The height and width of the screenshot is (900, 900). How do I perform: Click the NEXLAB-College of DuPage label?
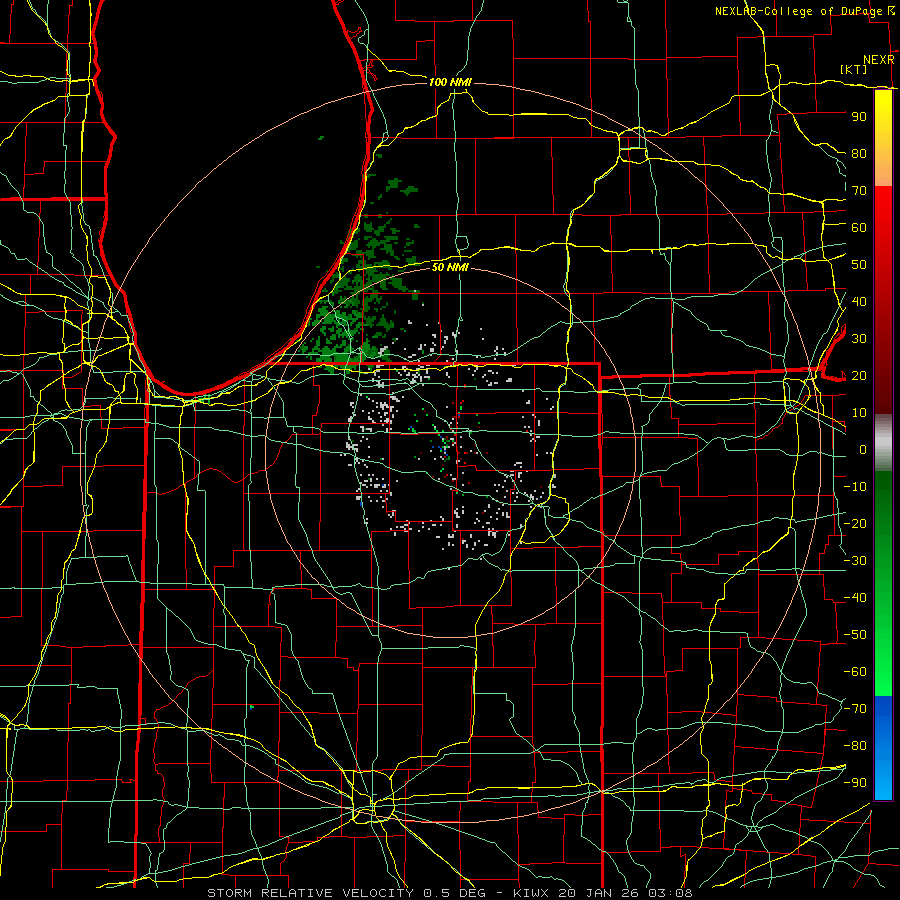click(798, 11)
